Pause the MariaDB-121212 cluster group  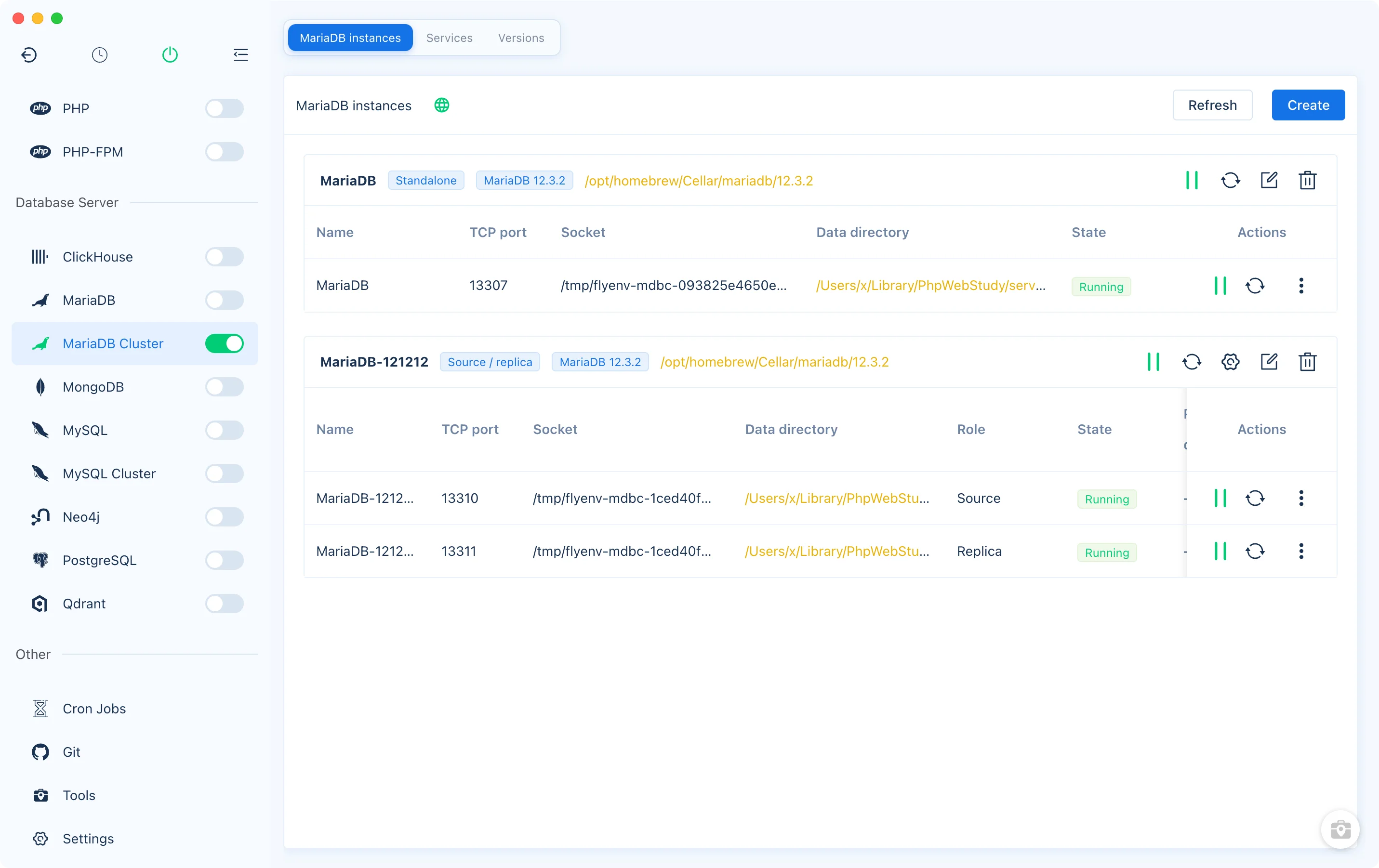[x=1154, y=362]
